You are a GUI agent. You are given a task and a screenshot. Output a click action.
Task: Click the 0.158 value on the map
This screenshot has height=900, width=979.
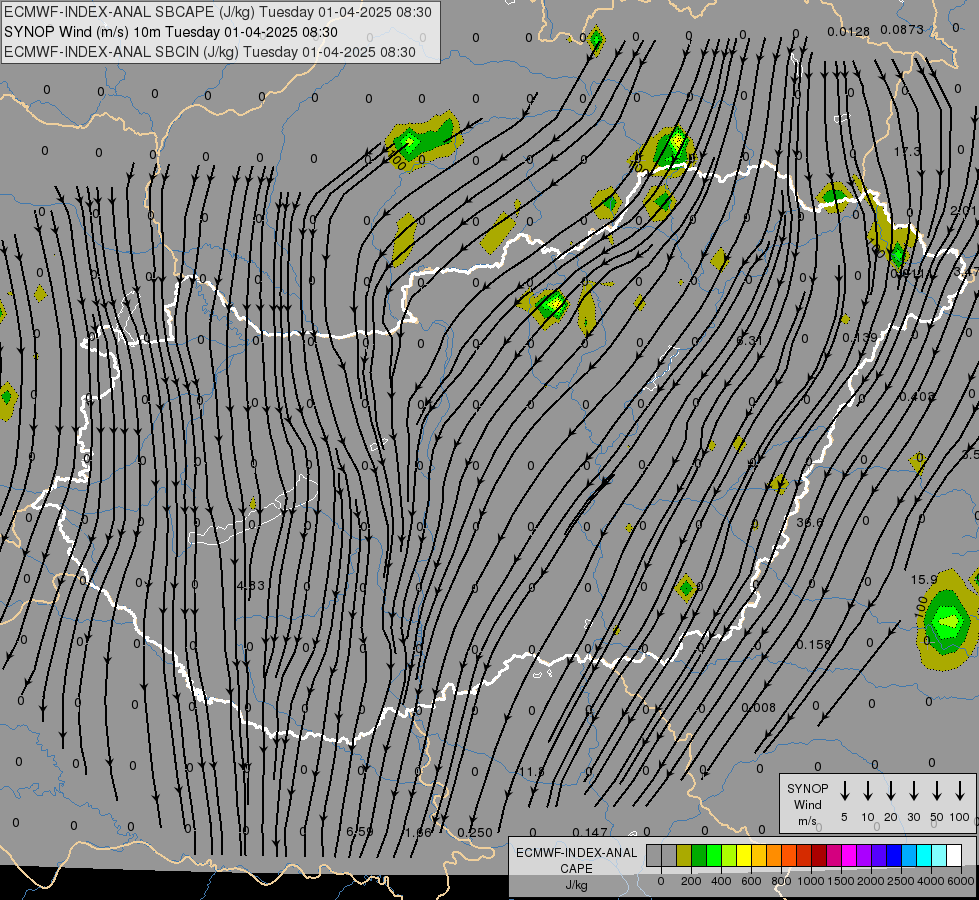coord(814,644)
